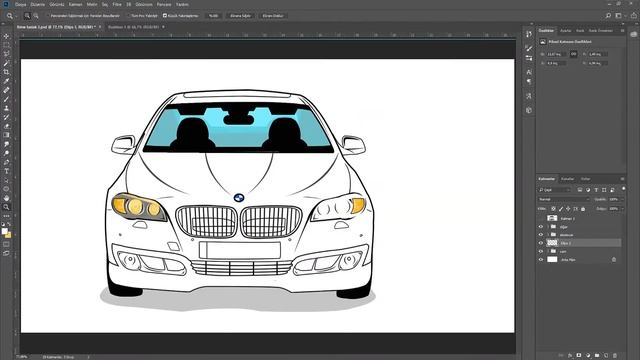Select the History Brush tool
Screen dimensions: 640x360
(x=6, y=117)
